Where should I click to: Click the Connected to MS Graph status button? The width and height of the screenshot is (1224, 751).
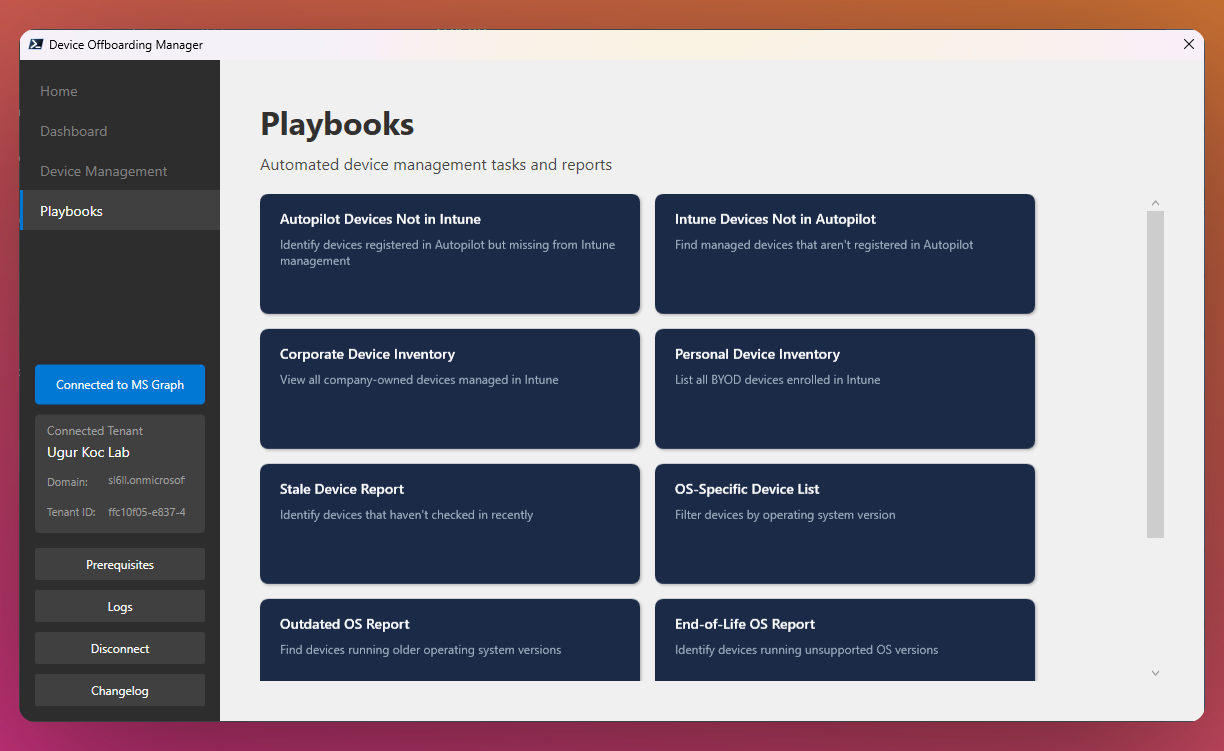119,384
